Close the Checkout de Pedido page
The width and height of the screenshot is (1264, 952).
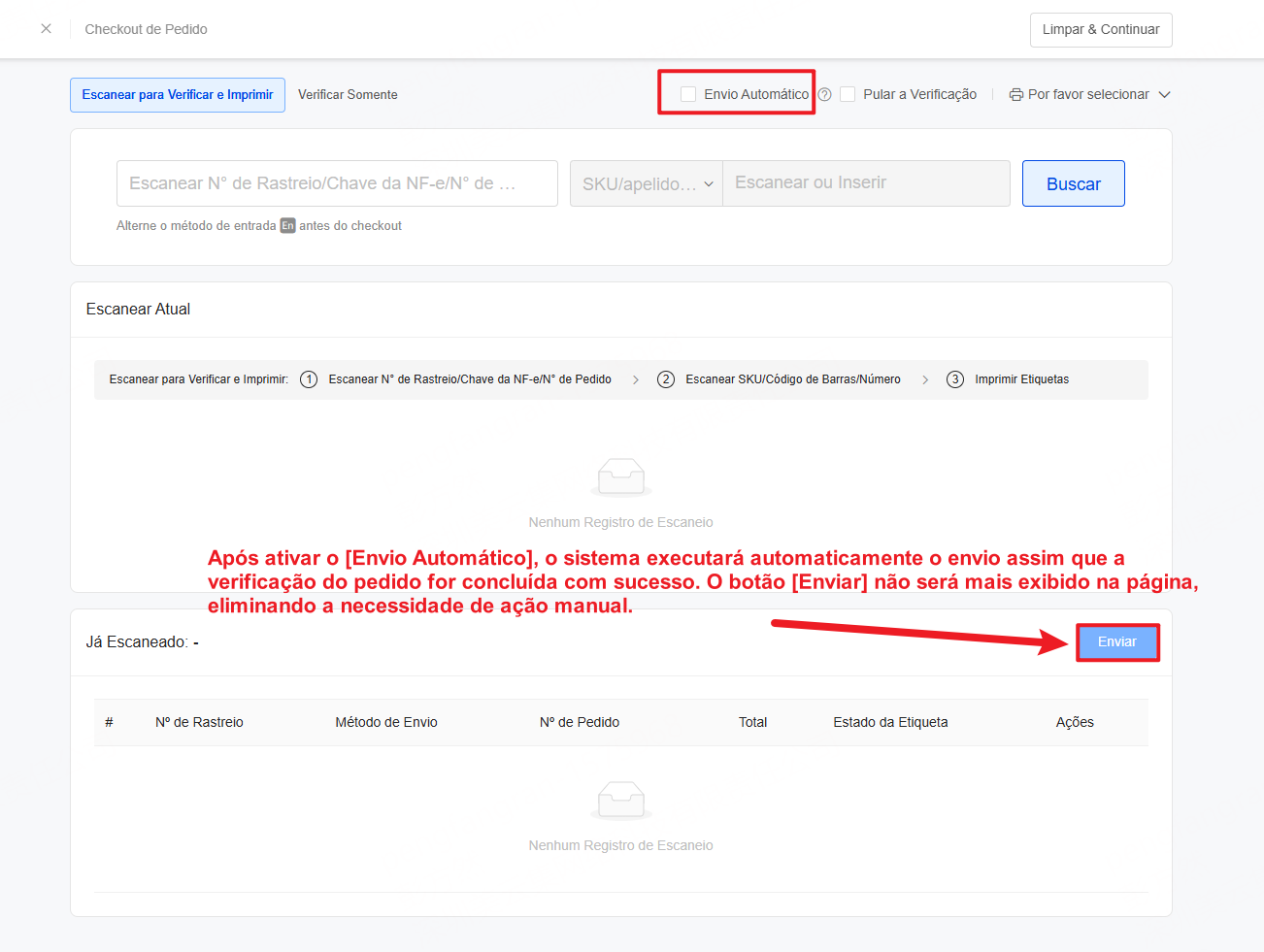click(46, 29)
